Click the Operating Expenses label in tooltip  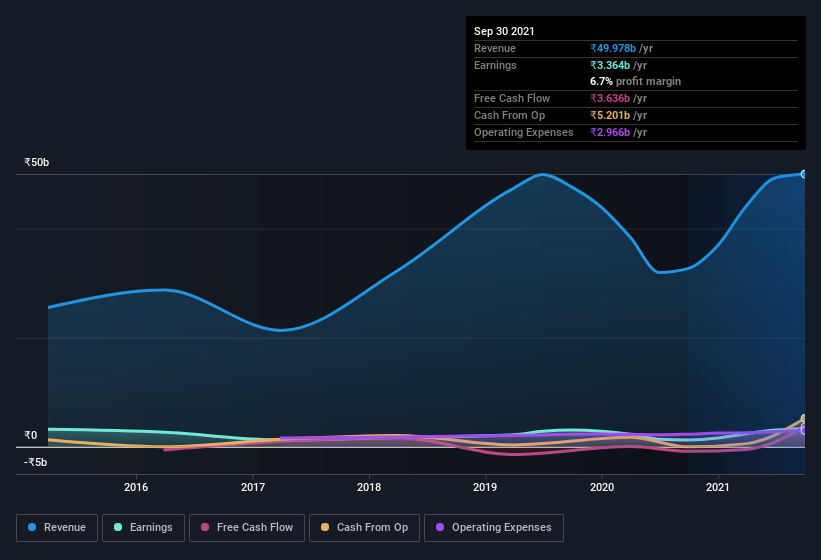pos(524,132)
